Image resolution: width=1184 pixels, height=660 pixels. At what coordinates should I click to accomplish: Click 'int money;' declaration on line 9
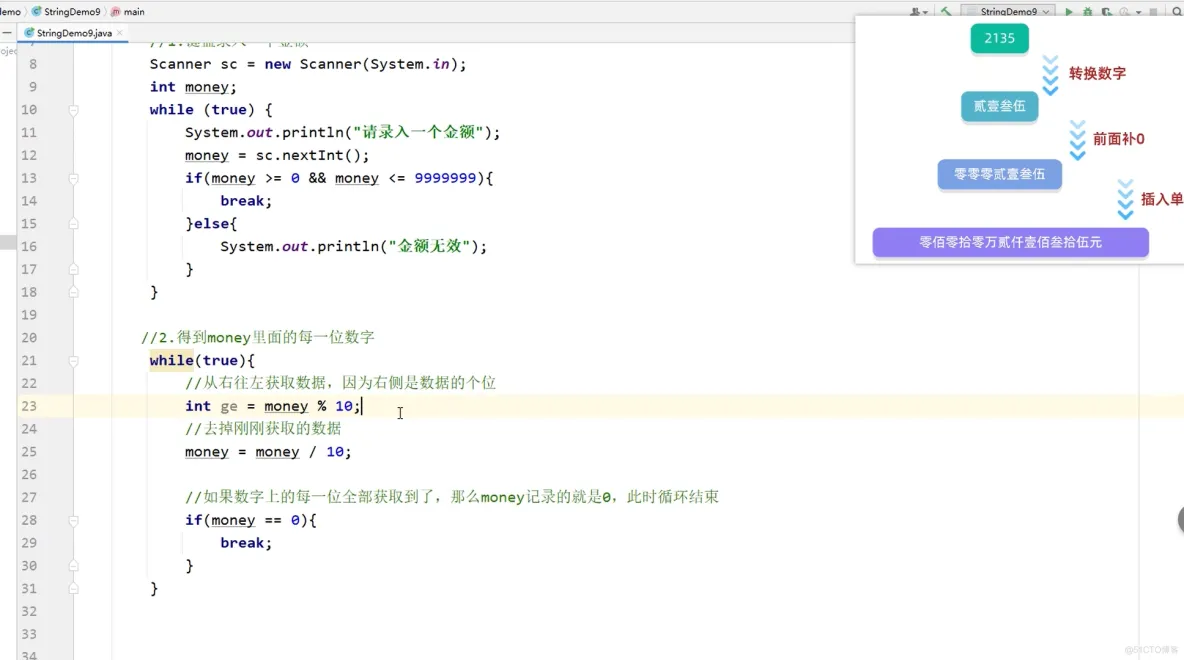(x=193, y=87)
